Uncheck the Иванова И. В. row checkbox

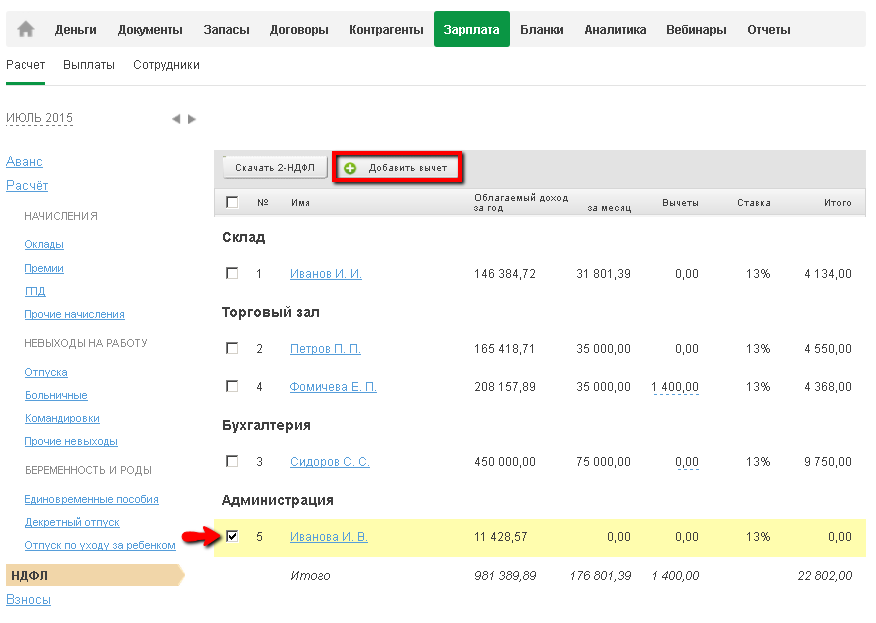233,536
